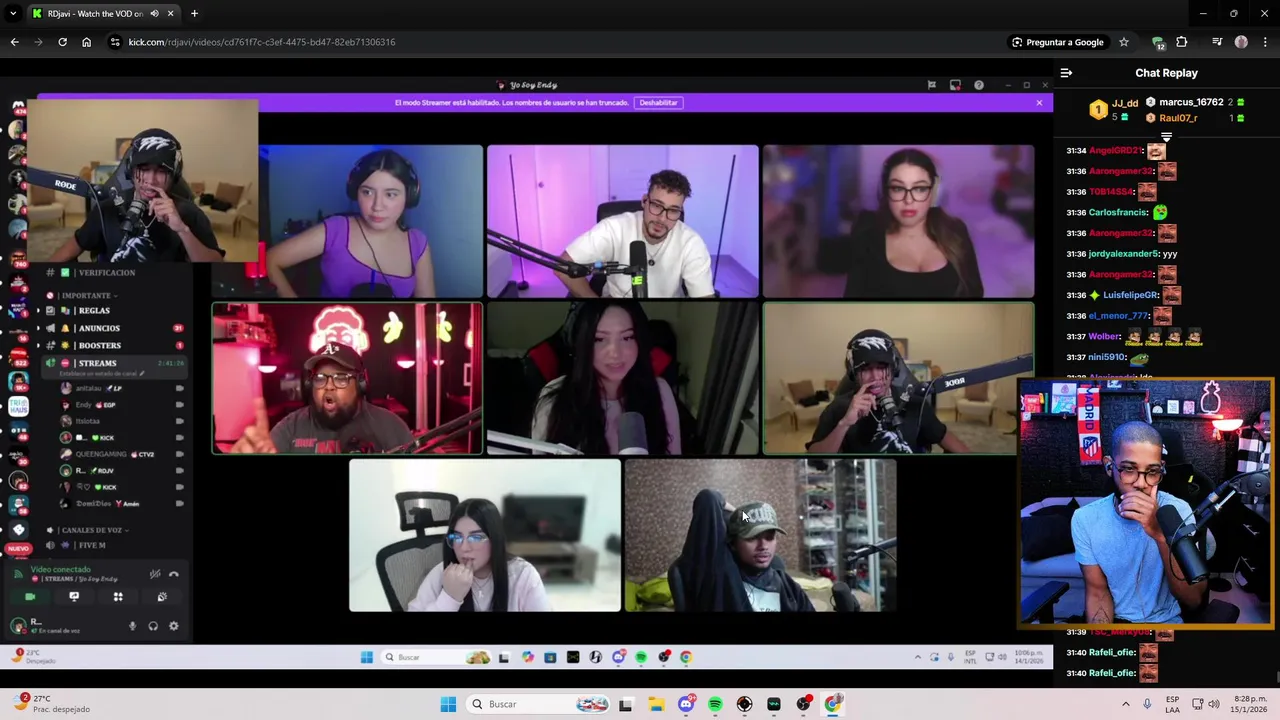Open Discord user settings gear
Screen dimensions: 1280x720
coord(173,626)
